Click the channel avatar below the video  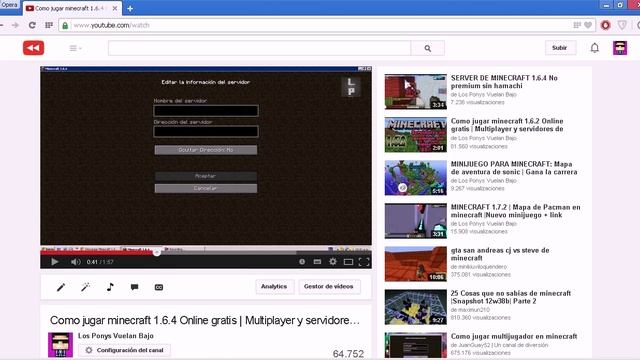(60, 345)
